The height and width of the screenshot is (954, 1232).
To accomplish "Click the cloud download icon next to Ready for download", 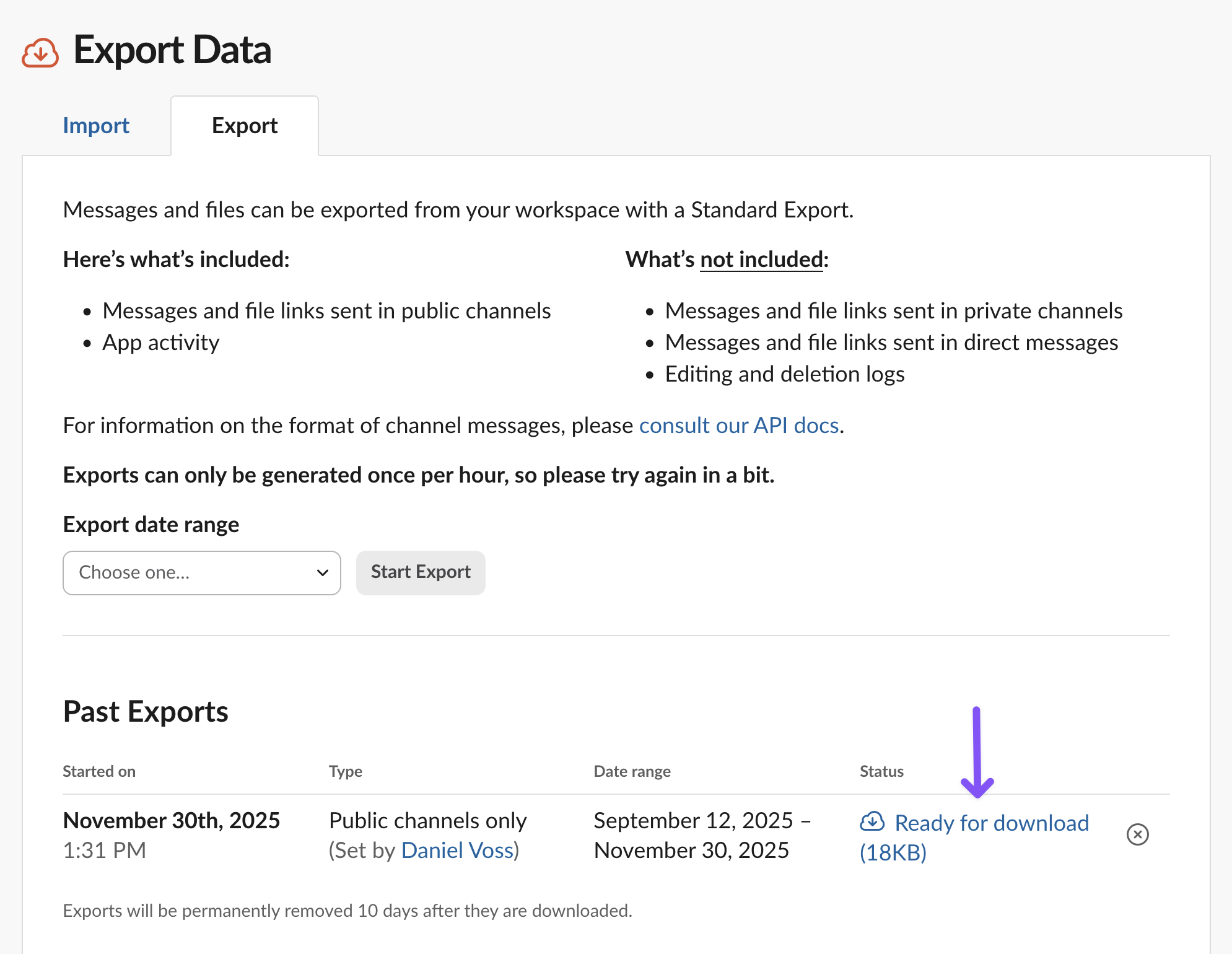I will (x=872, y=822).
